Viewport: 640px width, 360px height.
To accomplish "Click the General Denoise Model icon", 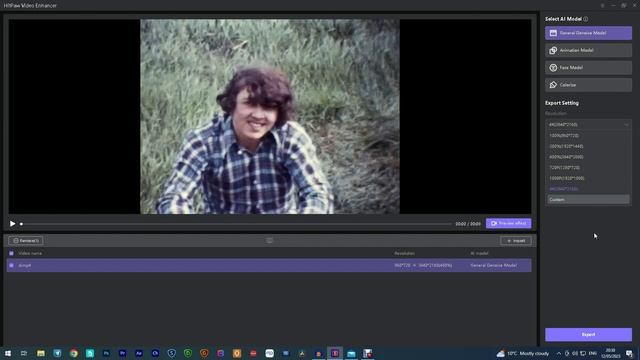I will pos(553,33).
